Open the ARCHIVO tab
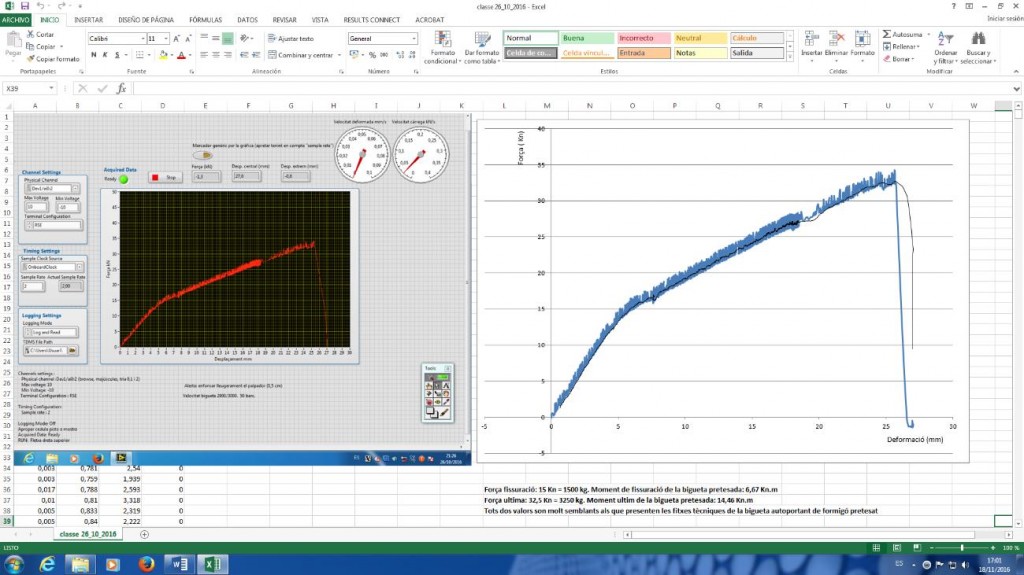 click(x=15, y=20)
